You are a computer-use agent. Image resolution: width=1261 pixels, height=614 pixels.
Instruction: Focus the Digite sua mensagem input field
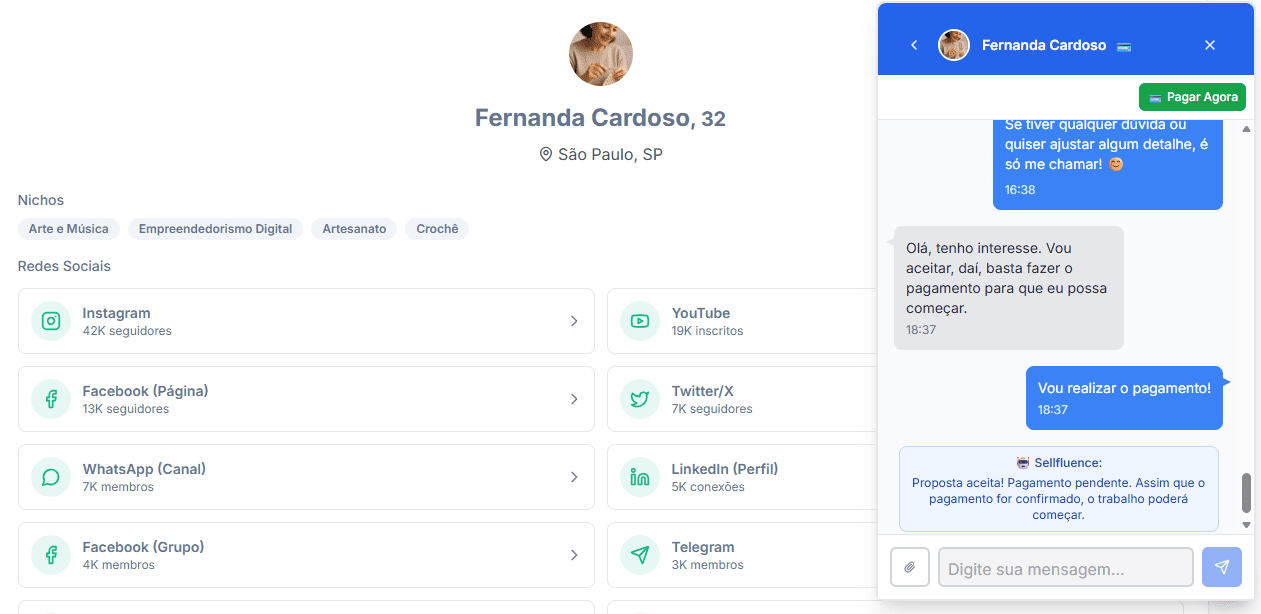[1065, 567]
